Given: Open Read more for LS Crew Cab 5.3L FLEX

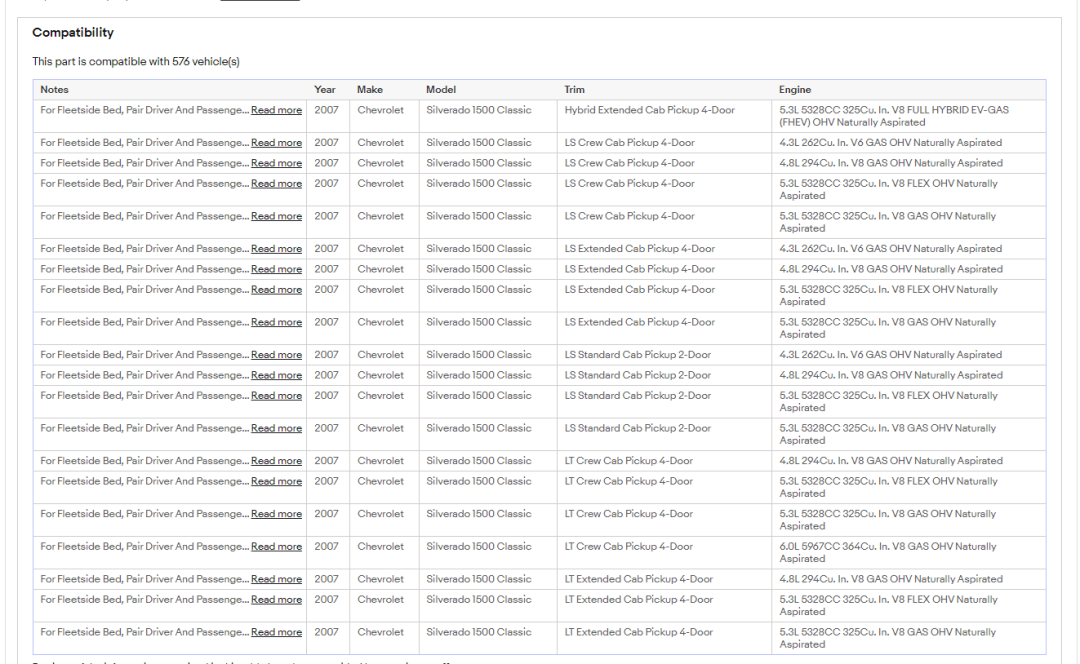Looking at the screenshot, I should (276, 184).
